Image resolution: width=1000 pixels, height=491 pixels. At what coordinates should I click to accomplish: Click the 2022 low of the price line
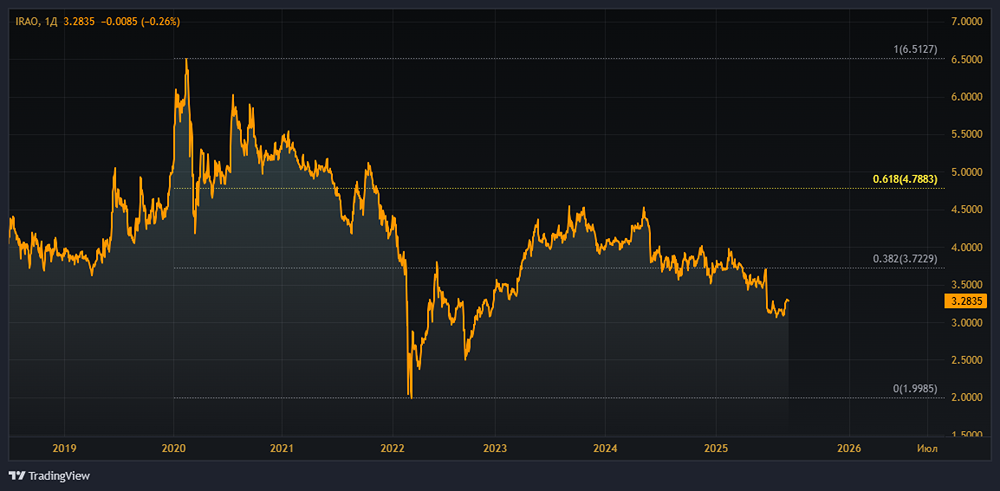coord(411,398)
